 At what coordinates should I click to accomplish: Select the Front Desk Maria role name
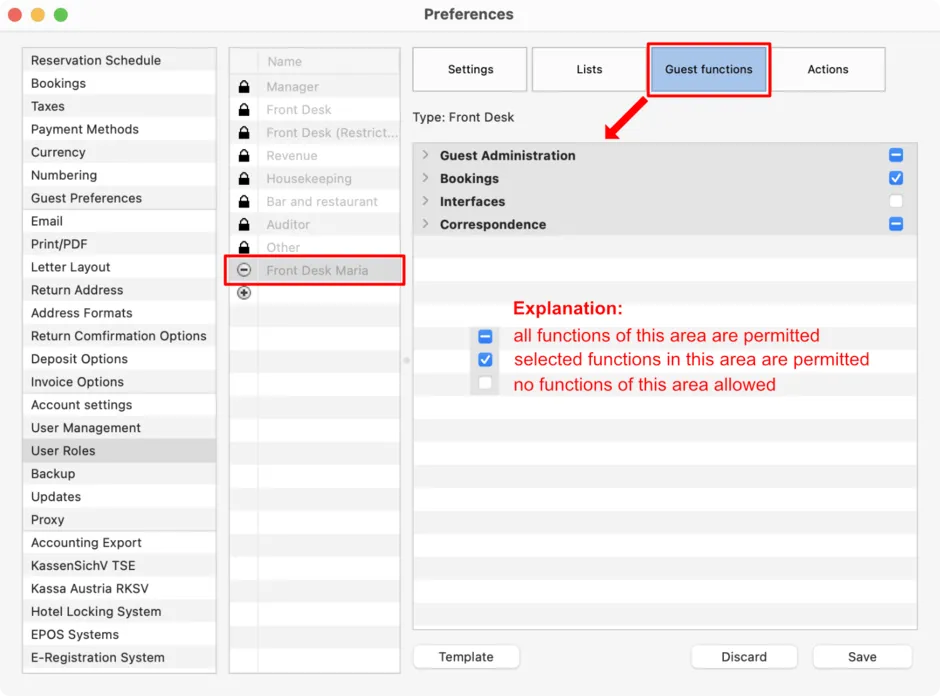coord(317,270)
